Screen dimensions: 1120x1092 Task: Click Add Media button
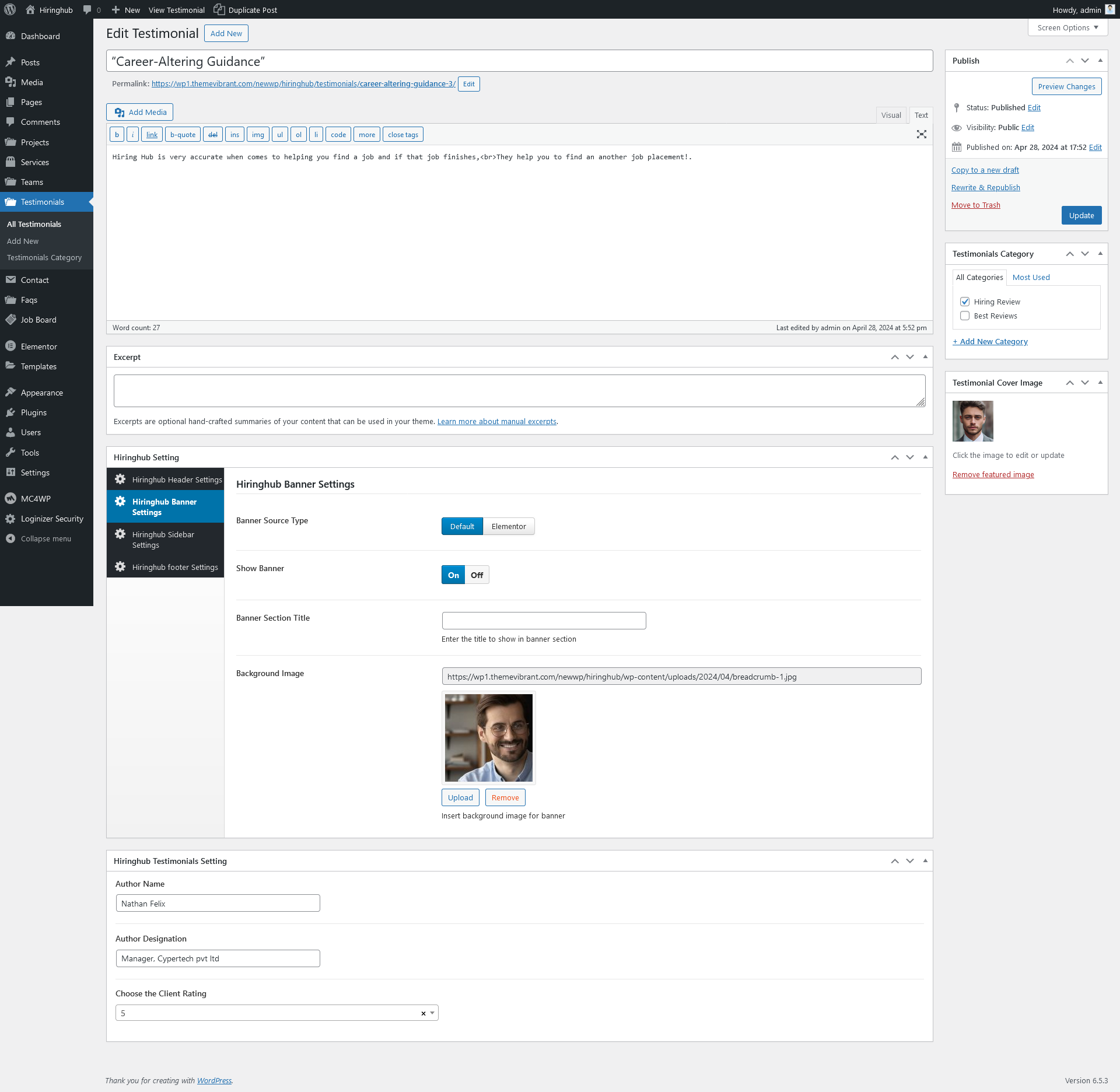[x=140, y=112]
